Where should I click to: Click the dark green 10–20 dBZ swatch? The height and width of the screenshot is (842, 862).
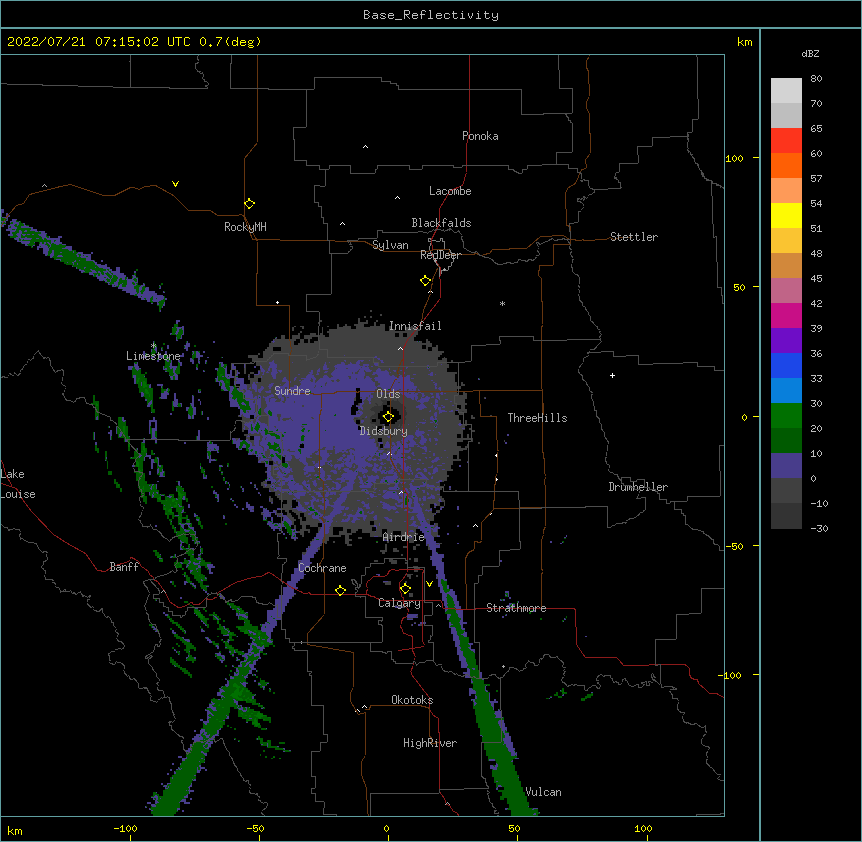point(786,441)
